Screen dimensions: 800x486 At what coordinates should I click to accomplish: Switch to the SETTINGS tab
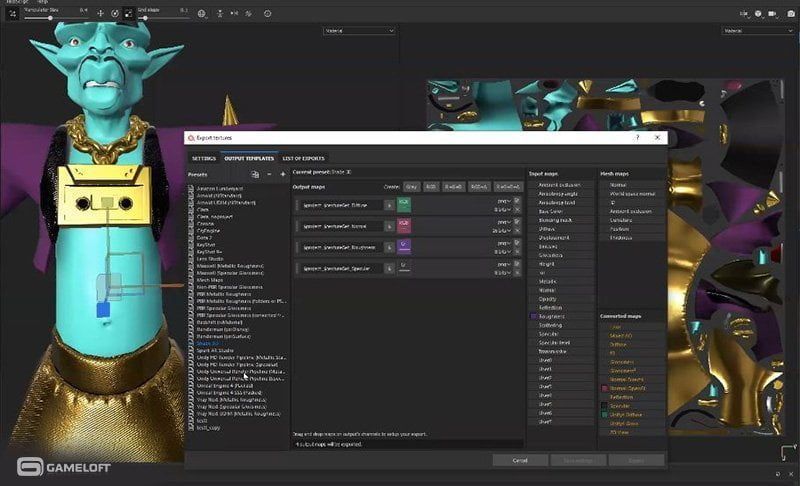pos(204,159)
